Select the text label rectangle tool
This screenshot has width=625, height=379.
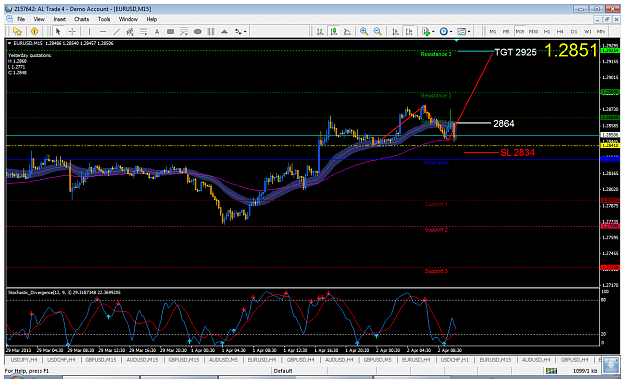[170, 31]
